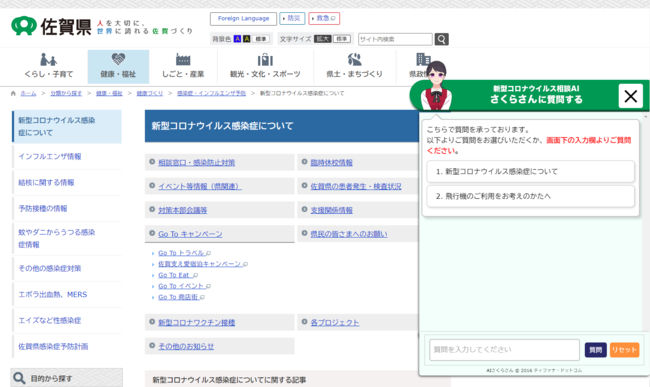
Task: Expand the Go To キャンペーン section
Action: pos(190,234)
